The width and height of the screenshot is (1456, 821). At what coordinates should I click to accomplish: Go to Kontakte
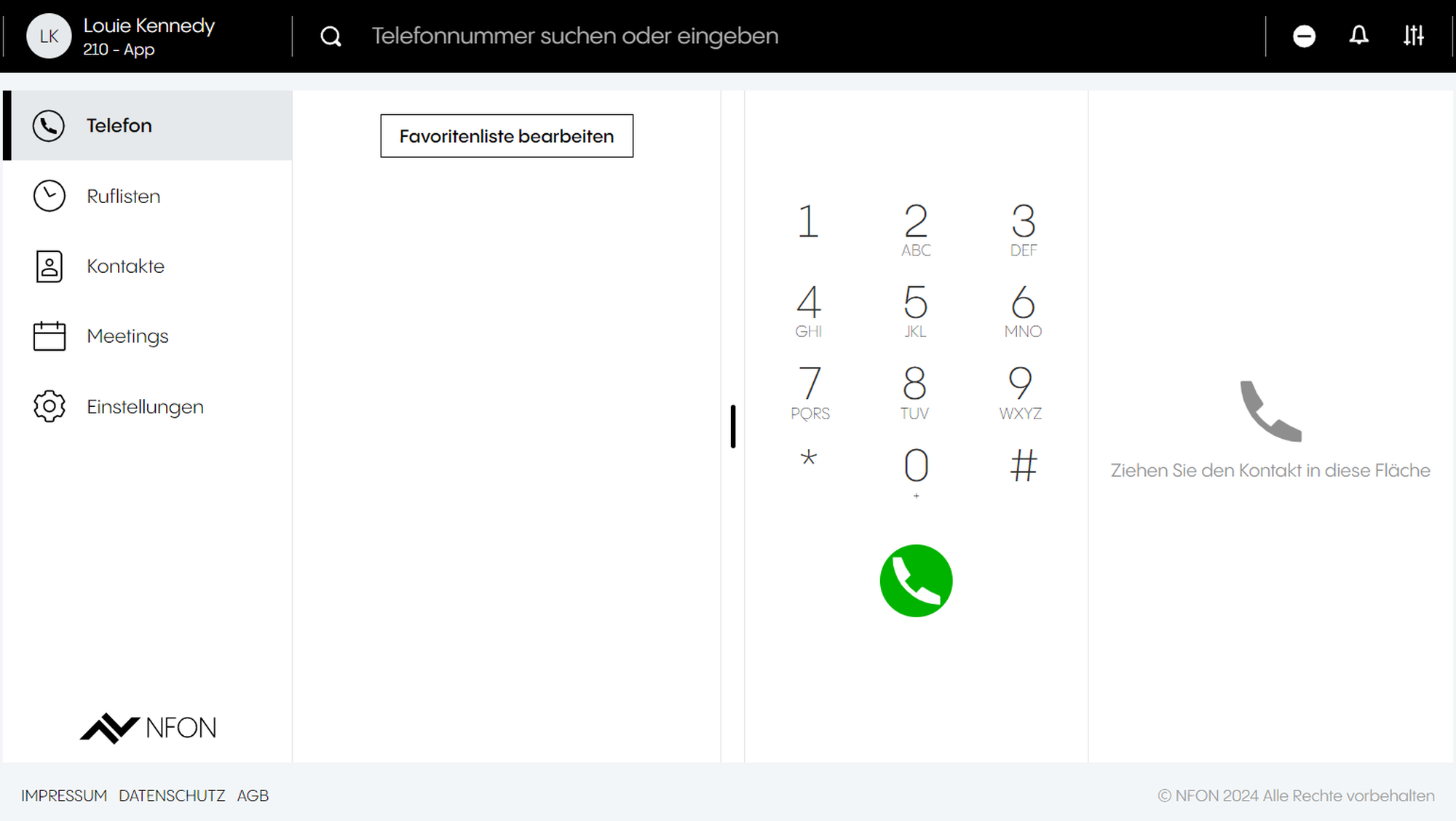(148, 266)
